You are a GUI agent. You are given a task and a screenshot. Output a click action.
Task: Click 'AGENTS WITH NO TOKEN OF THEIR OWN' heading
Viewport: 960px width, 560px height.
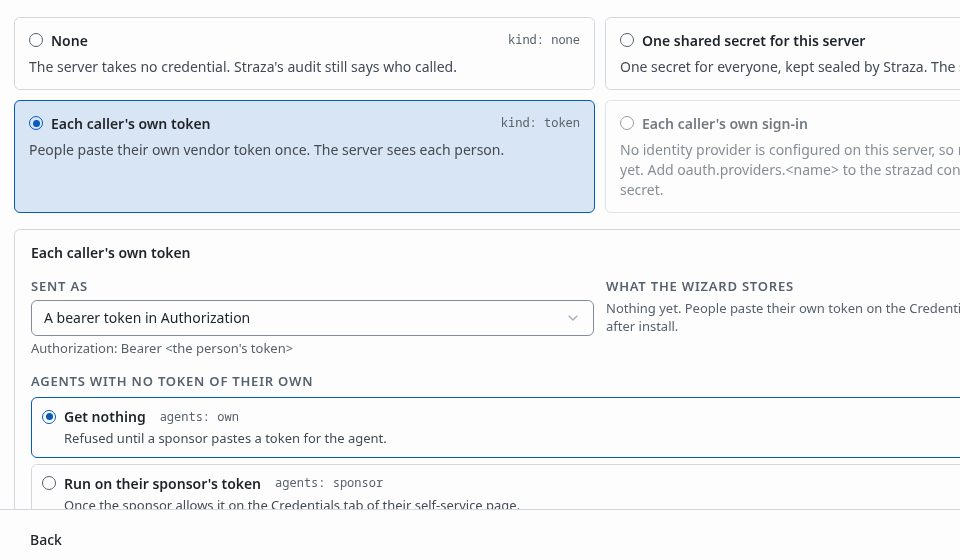click(x=172, y=381)
